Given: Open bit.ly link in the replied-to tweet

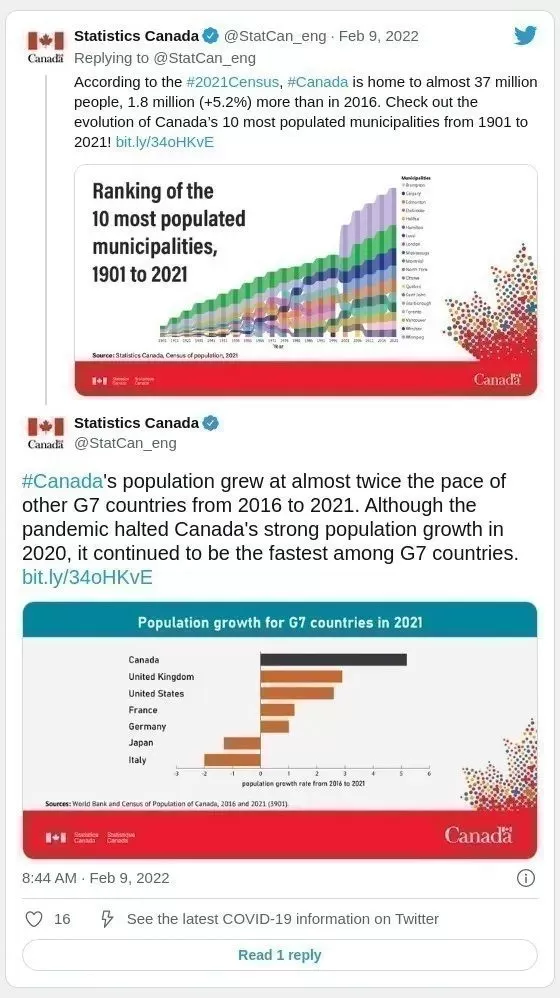Looking at the screenshot, I should tap(165, 142).
